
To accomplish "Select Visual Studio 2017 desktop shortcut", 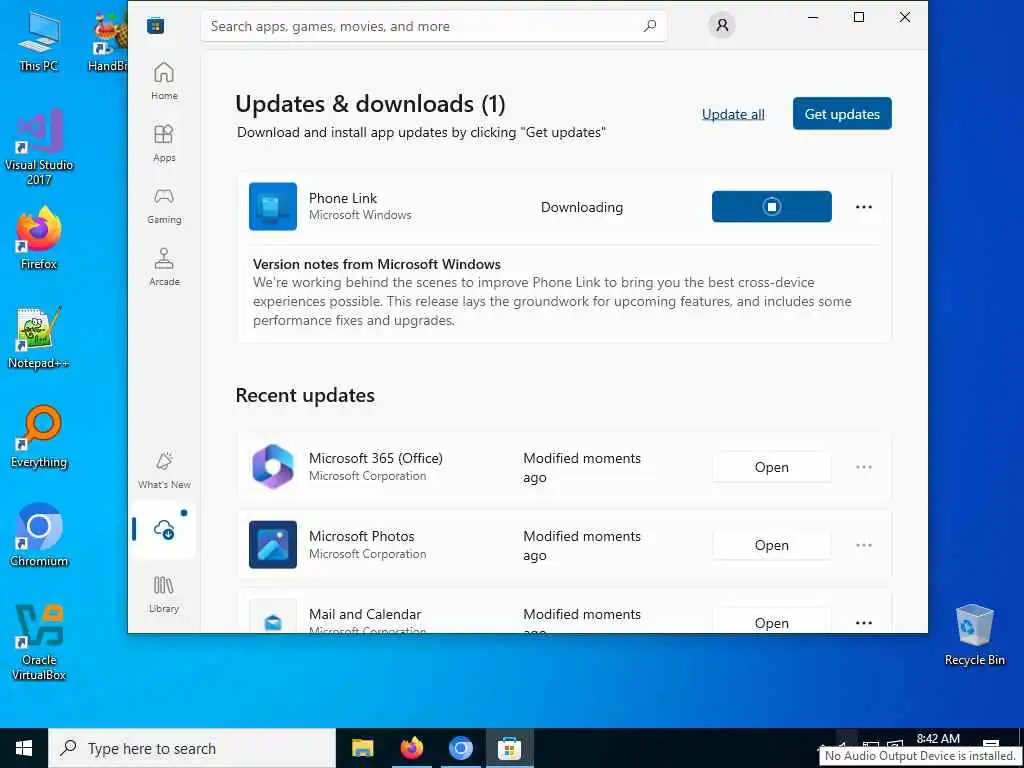I will point(39,147).
